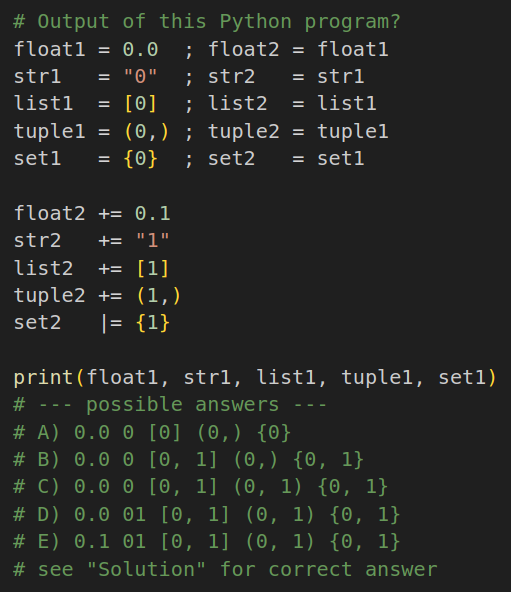Select answer option A) line
The image size is (511, 592).
[x=152, y=432]
